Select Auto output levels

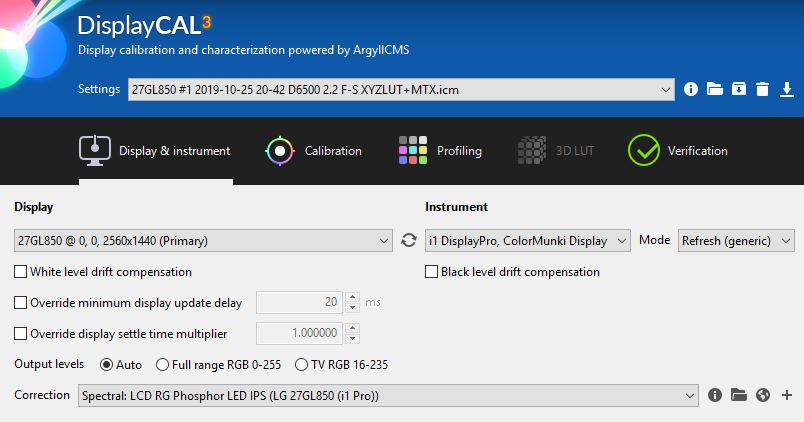pos(106,365)
